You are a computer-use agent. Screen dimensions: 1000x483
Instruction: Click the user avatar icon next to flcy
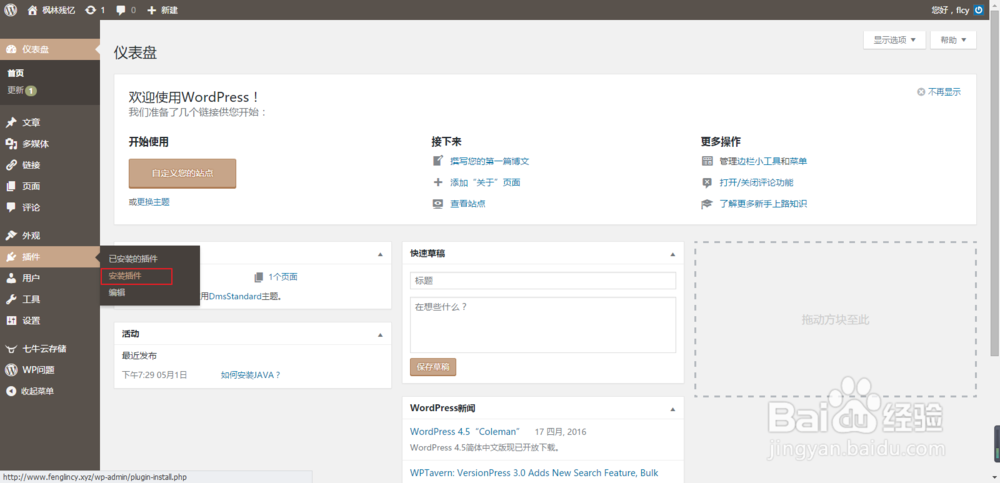[979, 10]
